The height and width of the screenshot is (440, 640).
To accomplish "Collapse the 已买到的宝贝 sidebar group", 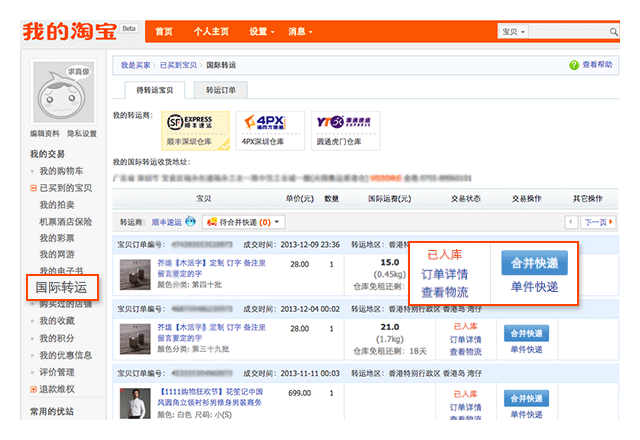I will coord(33,188).
